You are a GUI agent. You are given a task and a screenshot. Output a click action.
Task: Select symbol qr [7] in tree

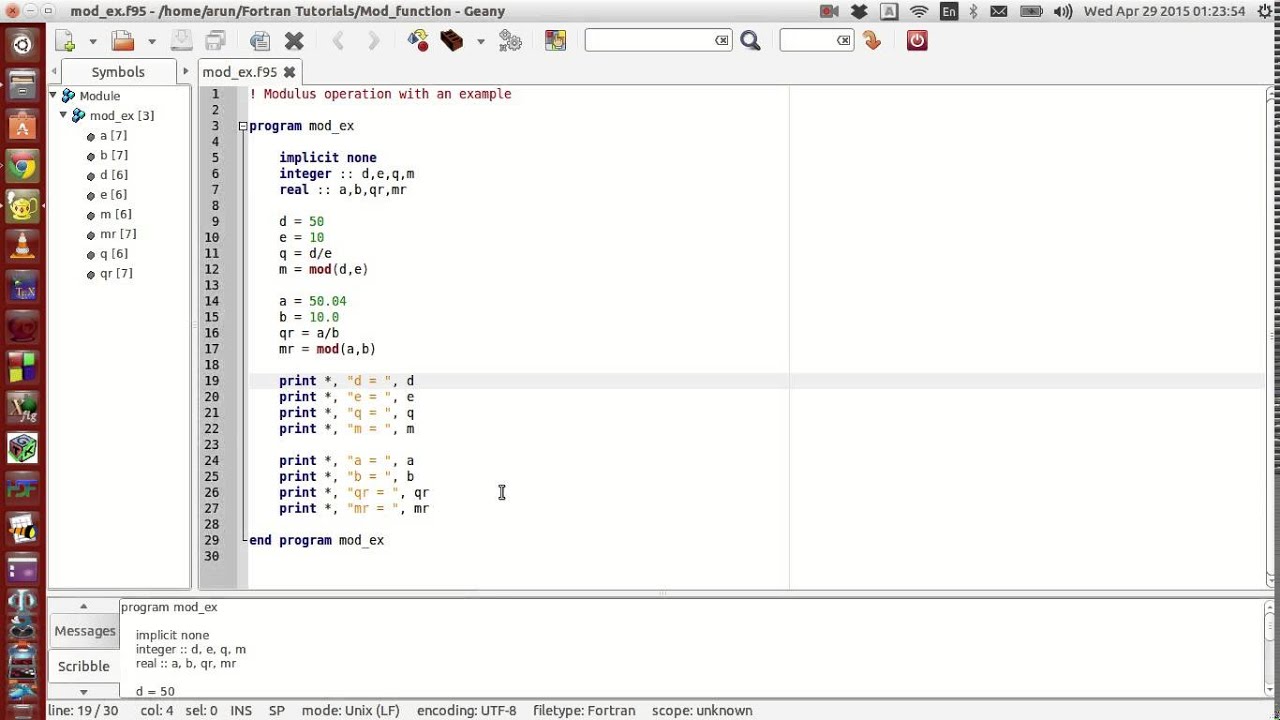click(116, 273)
